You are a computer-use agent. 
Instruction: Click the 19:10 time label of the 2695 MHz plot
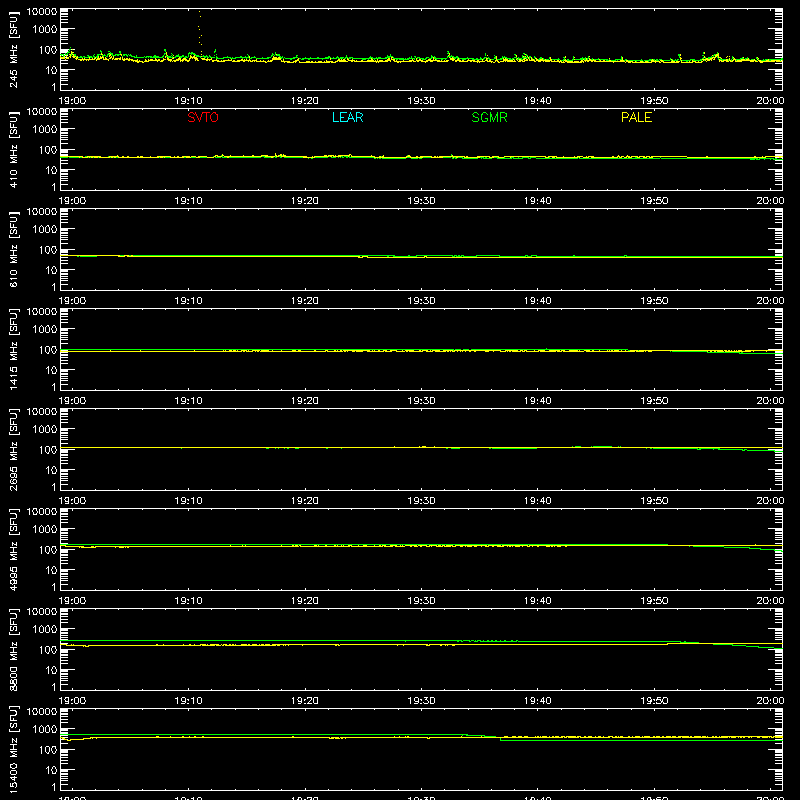point(188,501)
